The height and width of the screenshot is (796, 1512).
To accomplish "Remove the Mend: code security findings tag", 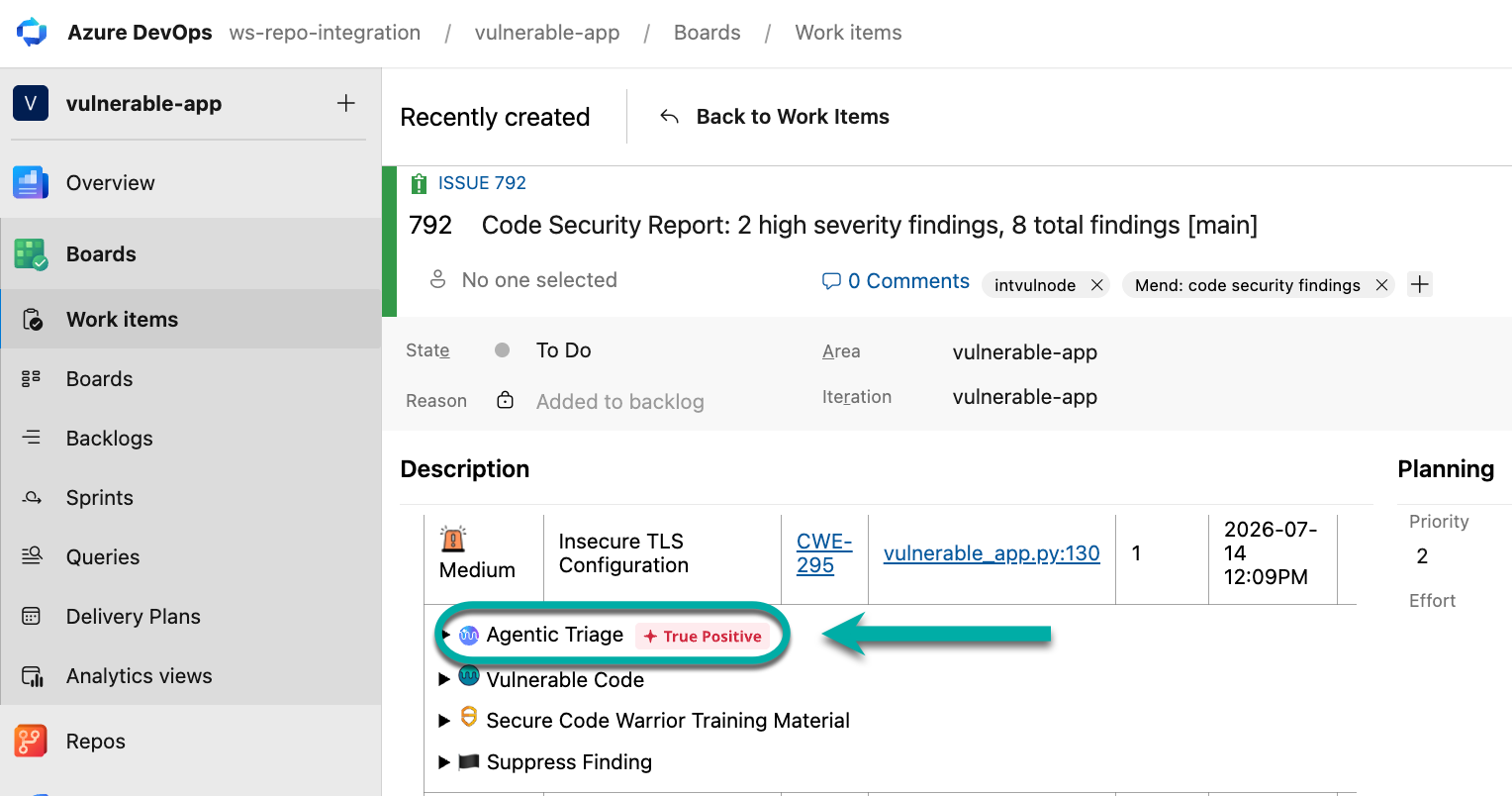I will 1381,285.
